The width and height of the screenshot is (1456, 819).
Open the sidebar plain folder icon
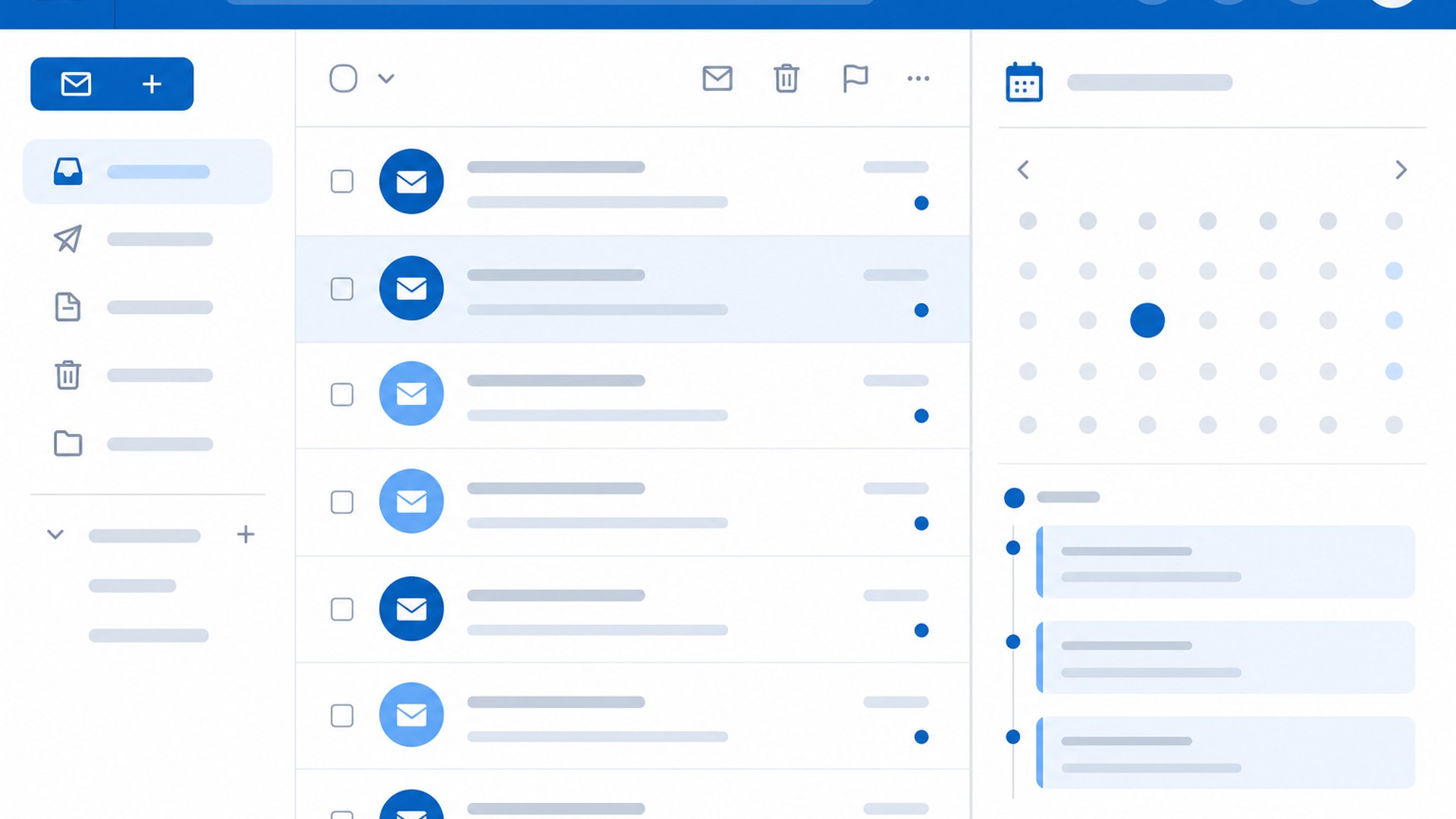click(x=68, y=443)
